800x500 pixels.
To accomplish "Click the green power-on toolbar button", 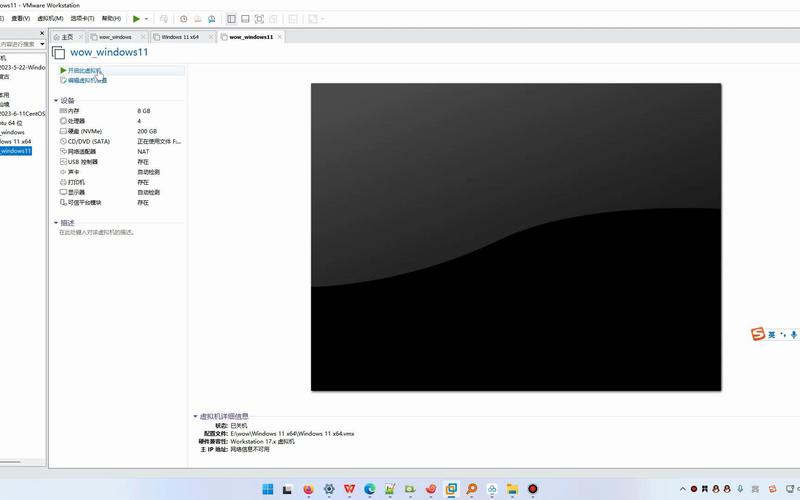I will click(x=136, y=19).
